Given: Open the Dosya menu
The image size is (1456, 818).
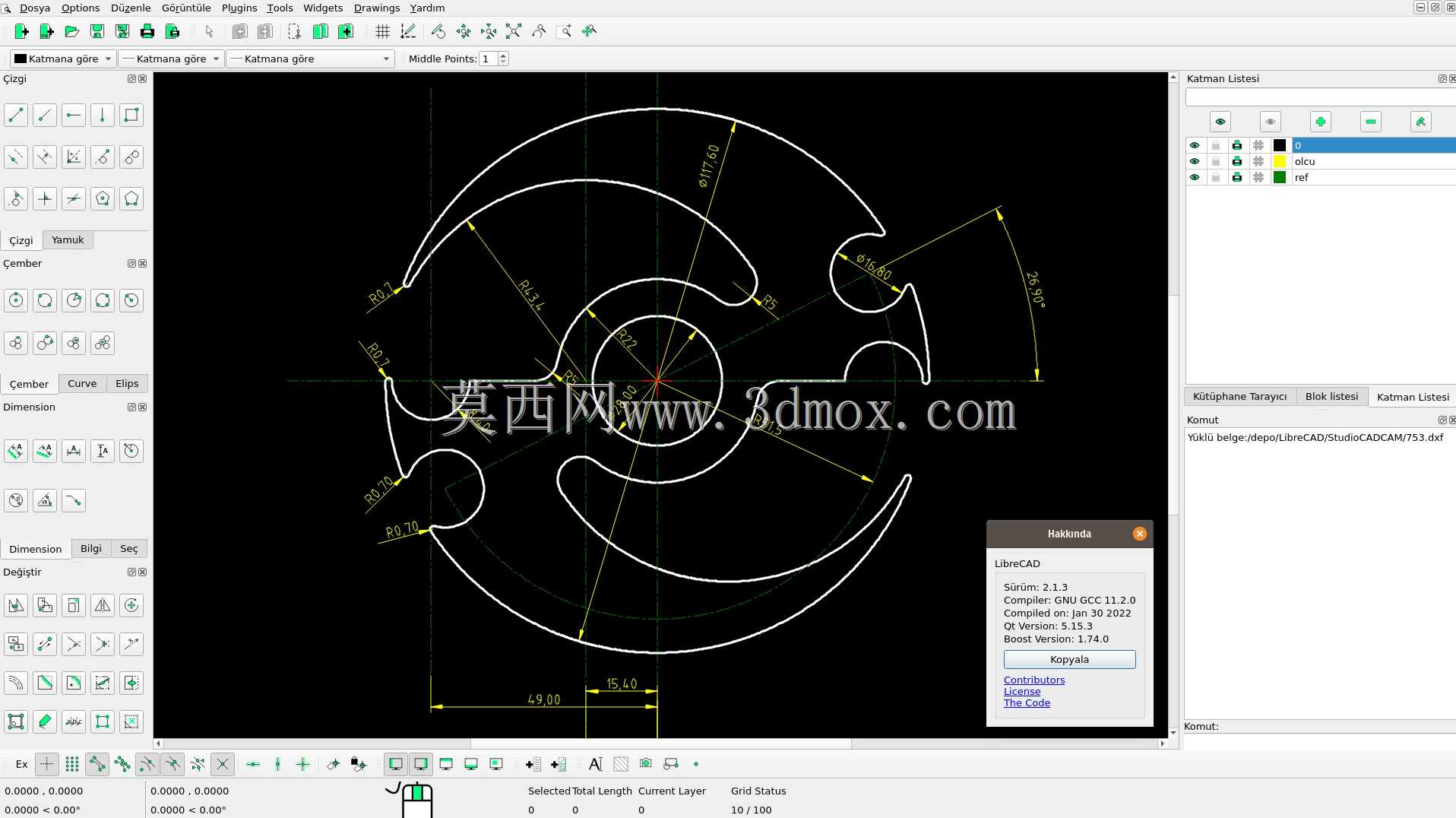Looking at the screenshot, I should coord(35,8).
